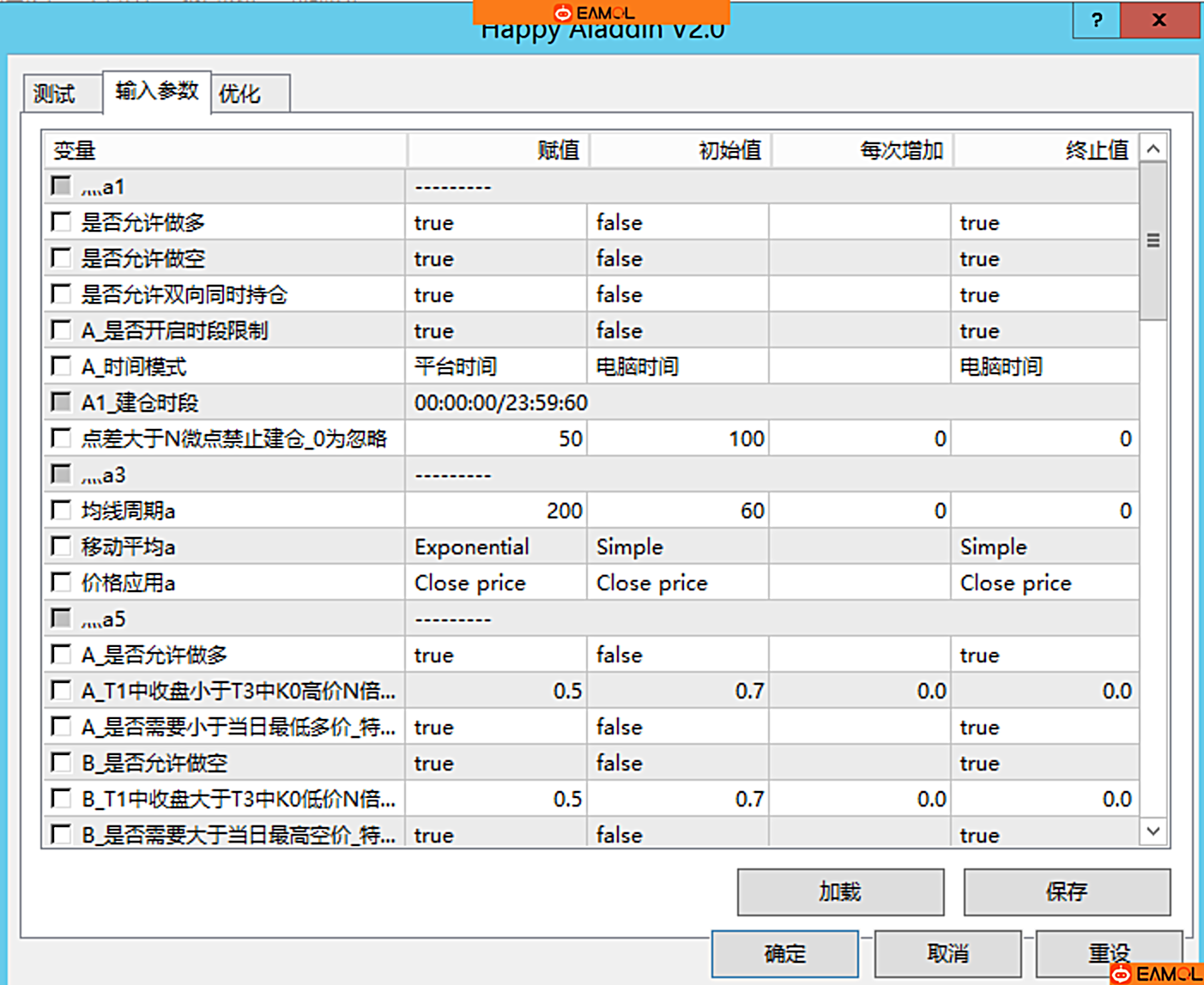Toggle checkbox for B_T1中收盘大于T3中K0低价N倍
The width and height of the screenshot is (1204, 985).
click(x=61, y=799)
